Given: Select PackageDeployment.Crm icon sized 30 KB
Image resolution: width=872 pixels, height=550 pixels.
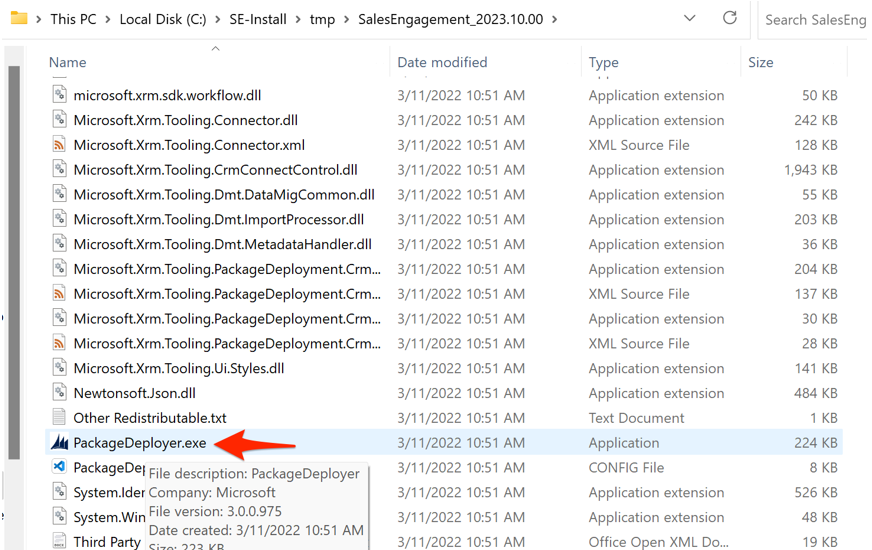Looking at the screenshot, I should tap(59, 318).
